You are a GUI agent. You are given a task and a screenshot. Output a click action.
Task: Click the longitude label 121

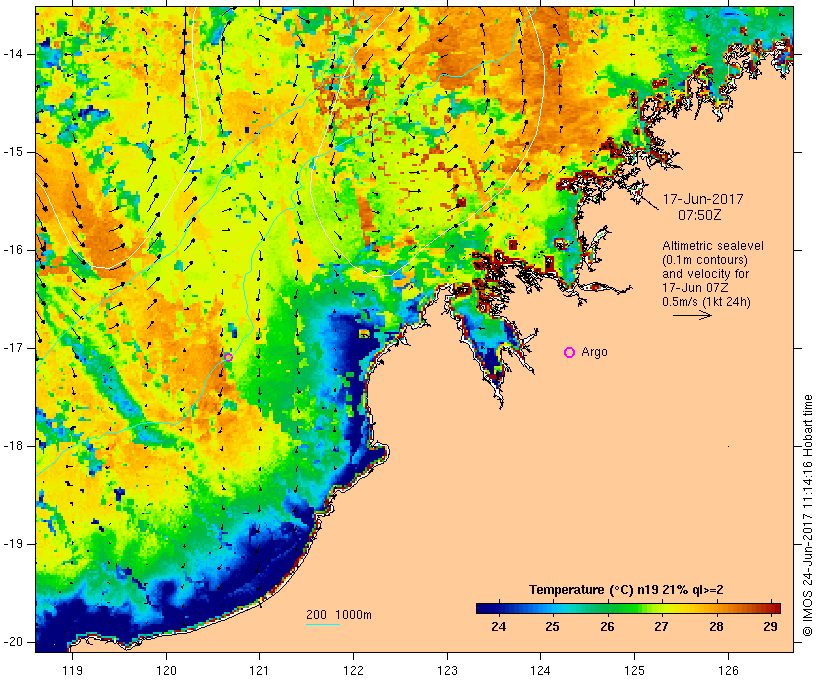(x=259, y=671)
